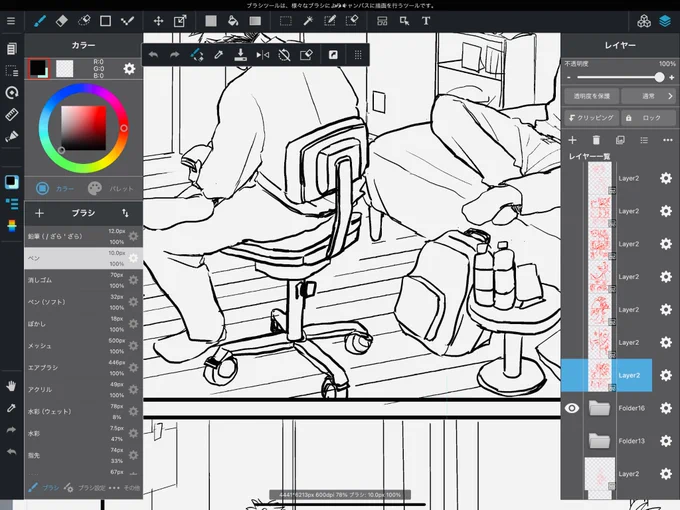Tap the Save icon in sub-toolbar
The width and height of the screenshot is (680, 510).
pos(240,55)
